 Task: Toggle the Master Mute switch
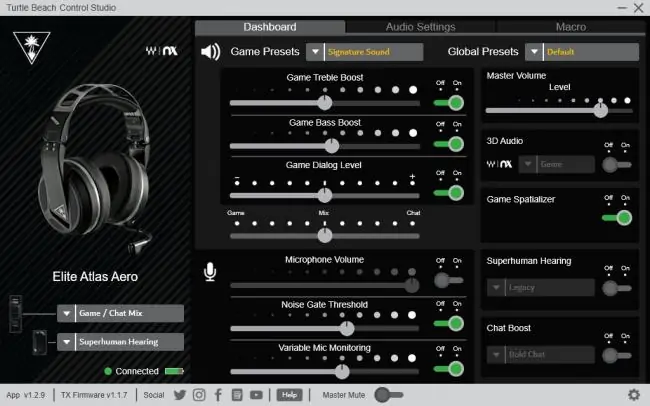(389, 395)
